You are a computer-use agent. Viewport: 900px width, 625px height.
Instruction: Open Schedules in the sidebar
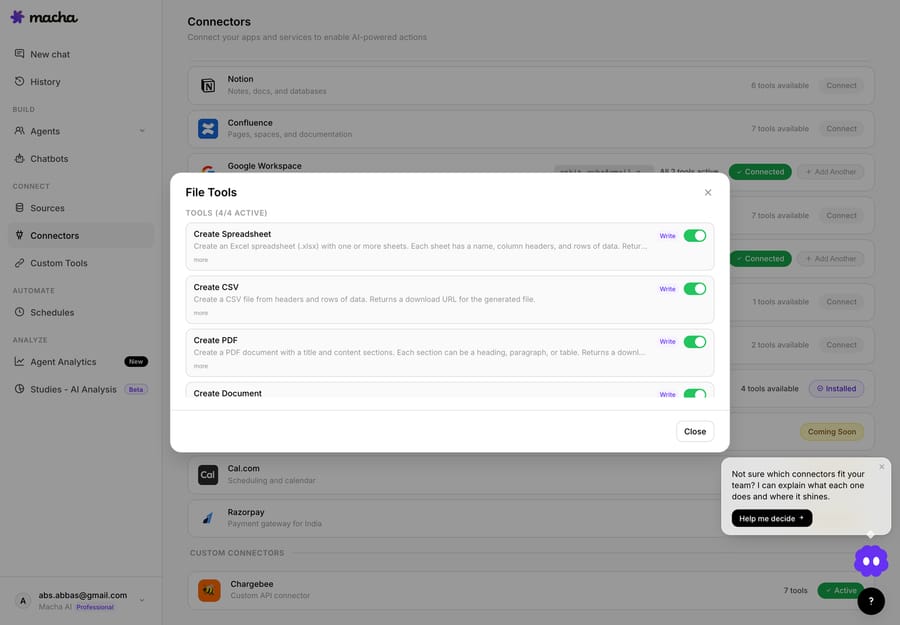click(x=81, y=312)
